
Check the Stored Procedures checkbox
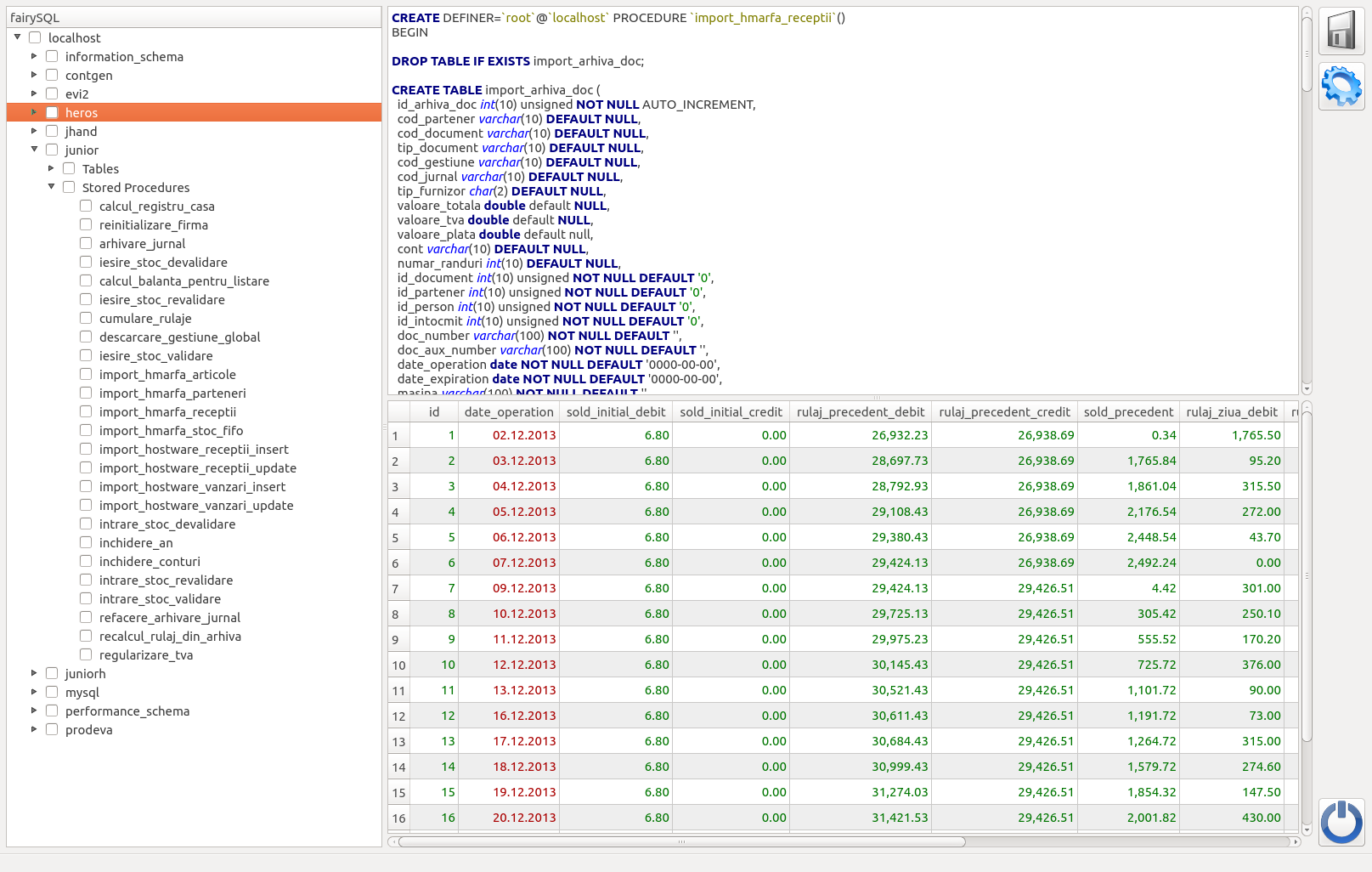69,187
